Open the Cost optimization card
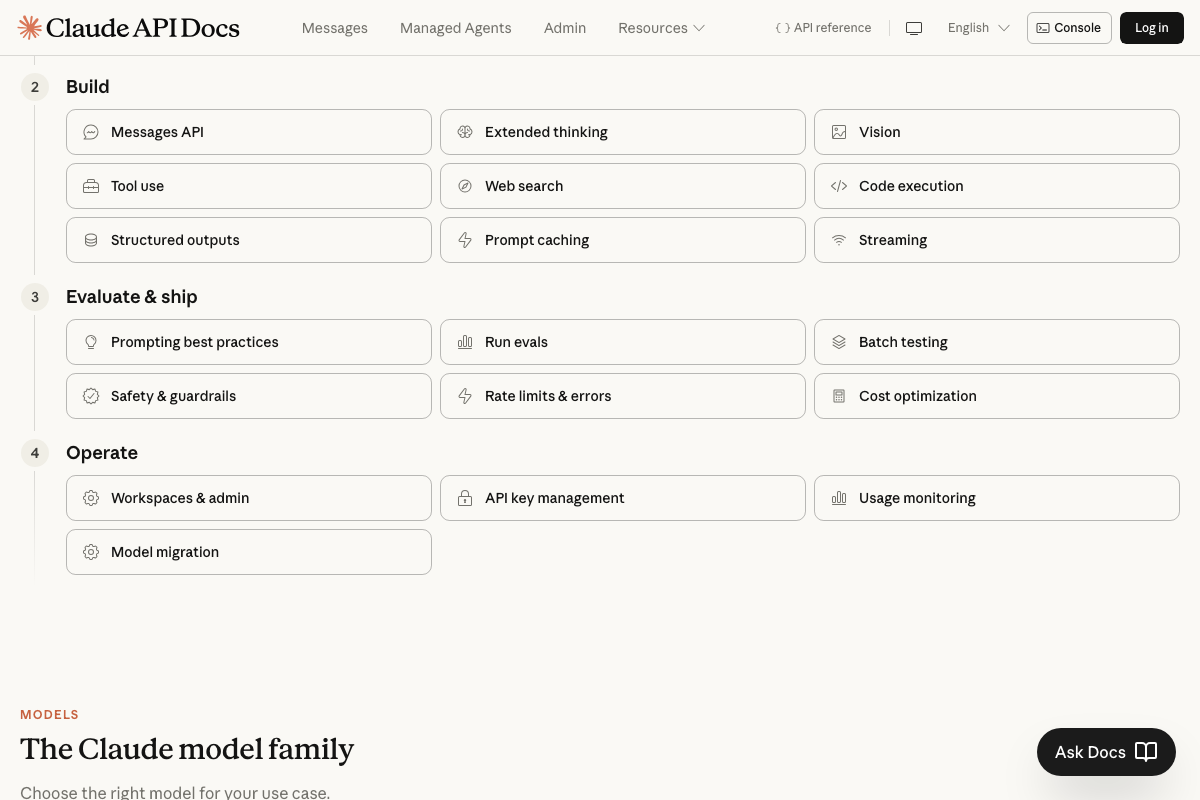Screen dimensions: 1200x800 click(x=997, y=396)
